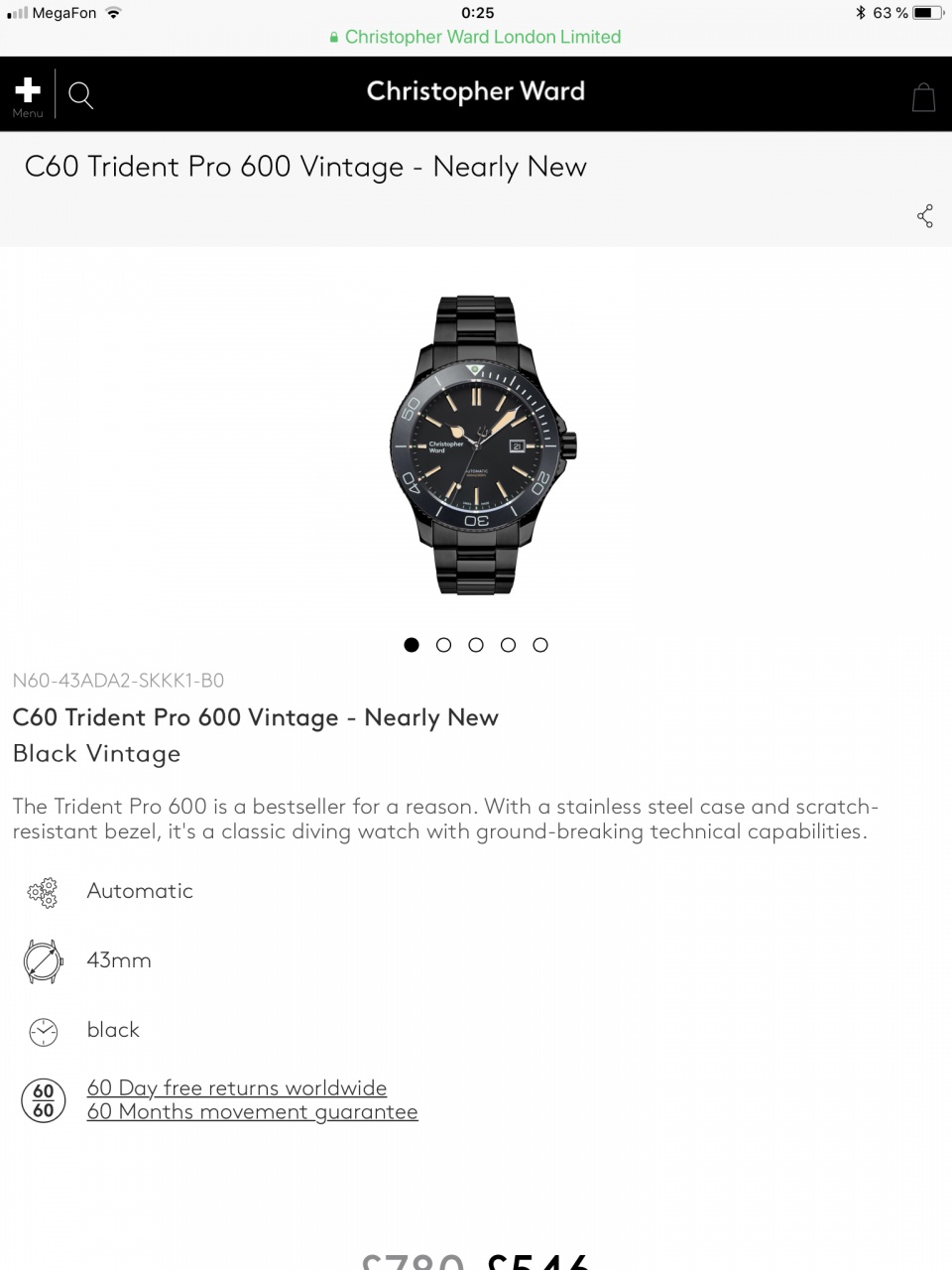Select the fourth image carousel dot
This screenshot has width=952, height=1270.
pos(508,645)
